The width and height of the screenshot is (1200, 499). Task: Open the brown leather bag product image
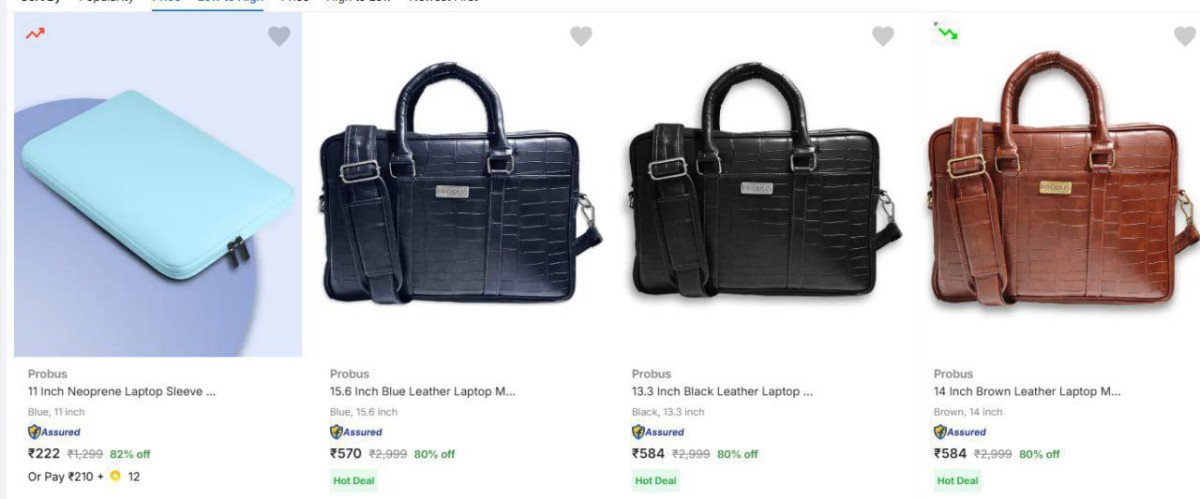[x=1062, y=186]
